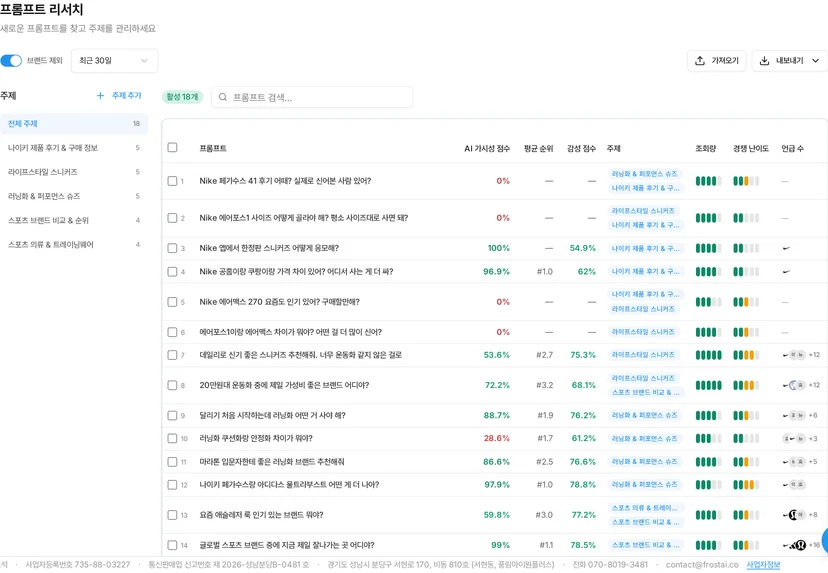Click the 사업자정보 footer link

click(763, 565)
